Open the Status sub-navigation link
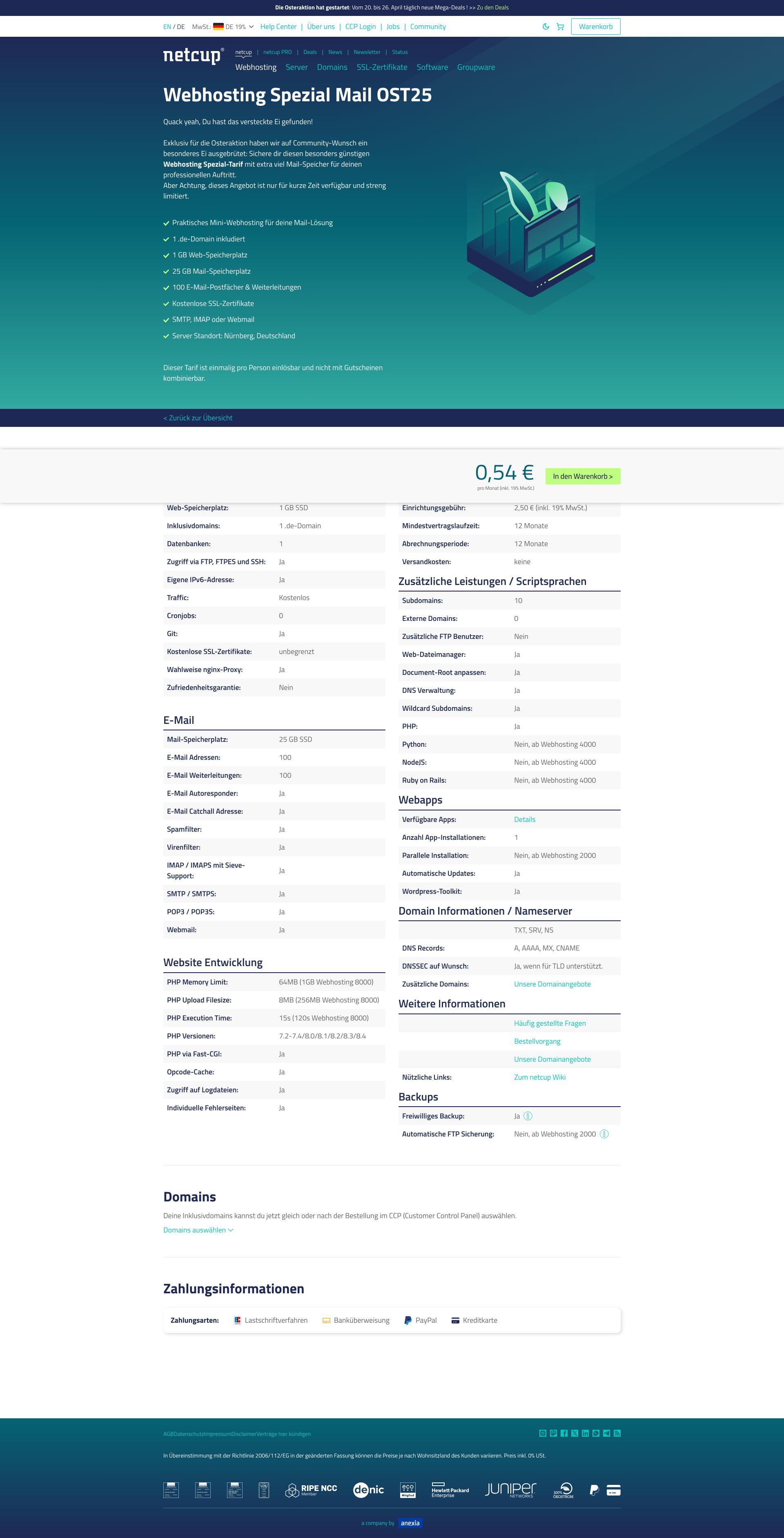This screenshot has width=784, height=1538. point(400,52)
